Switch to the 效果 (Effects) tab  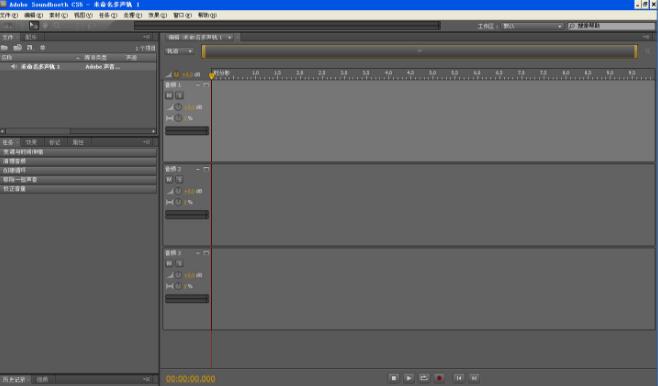click(x=31, y=143)
